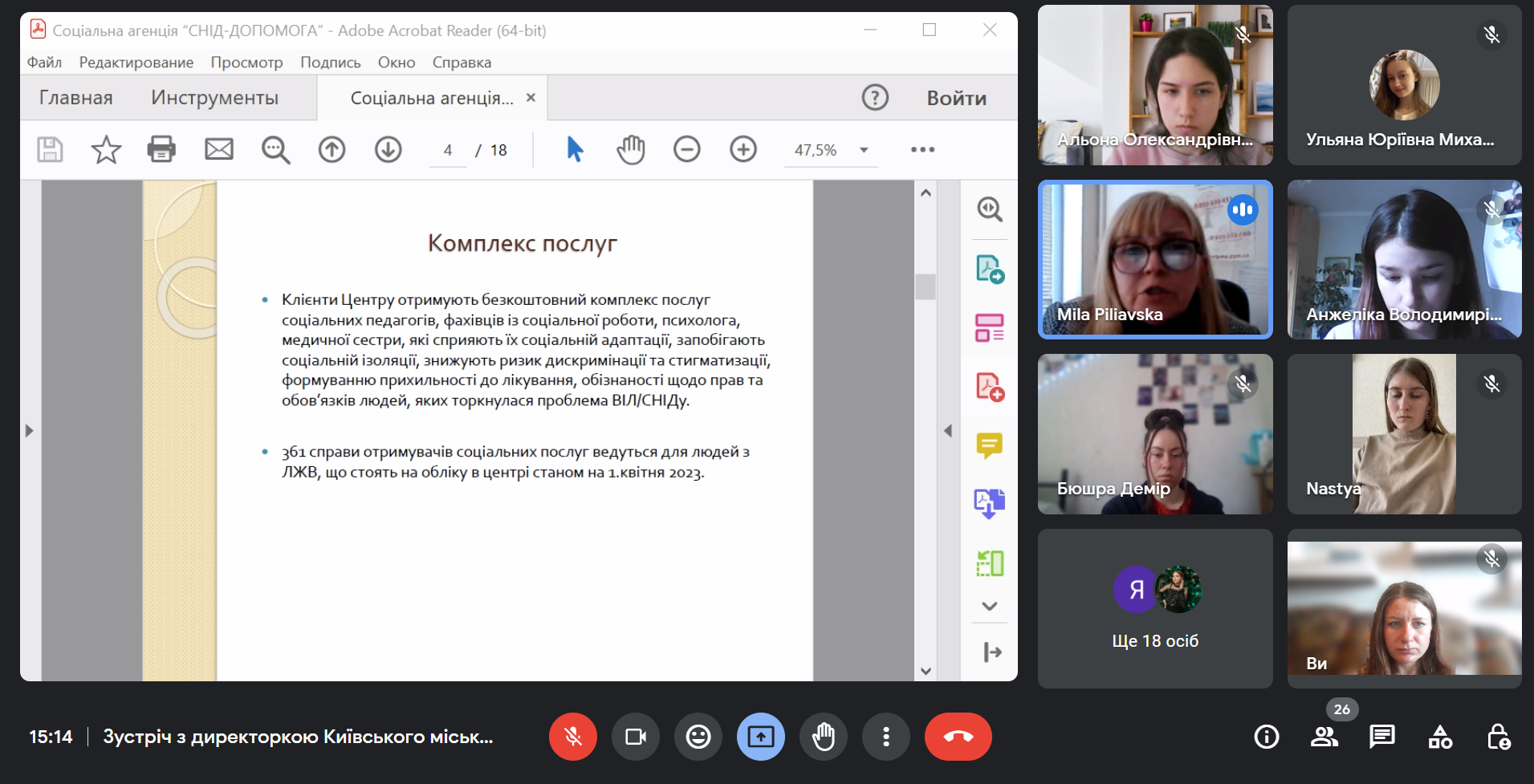
Task: Raise hand in the meeting
Action: click(x=824, y=737)
